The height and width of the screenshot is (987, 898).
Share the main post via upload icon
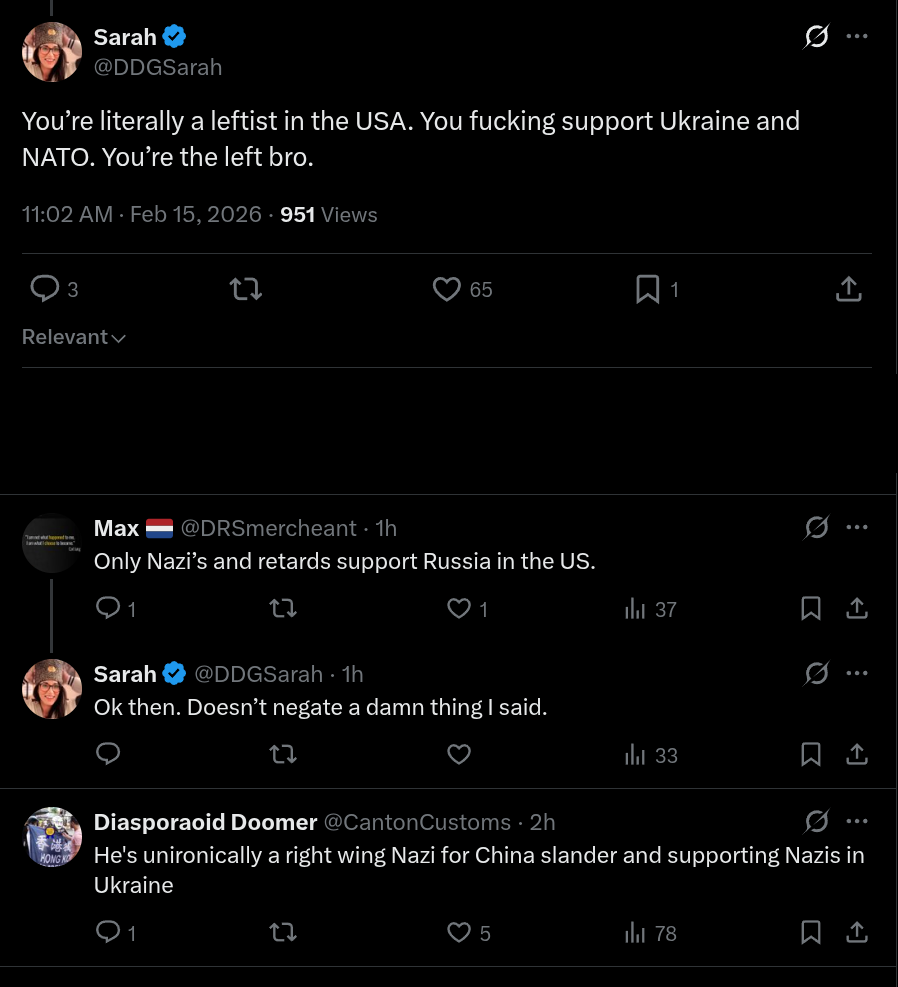[848, 289]
